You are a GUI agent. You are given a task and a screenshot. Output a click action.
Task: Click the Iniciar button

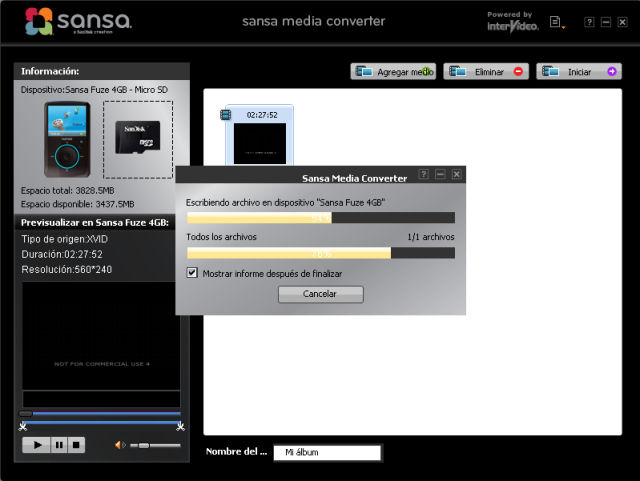pyautogui.click(x=579, y=71)
